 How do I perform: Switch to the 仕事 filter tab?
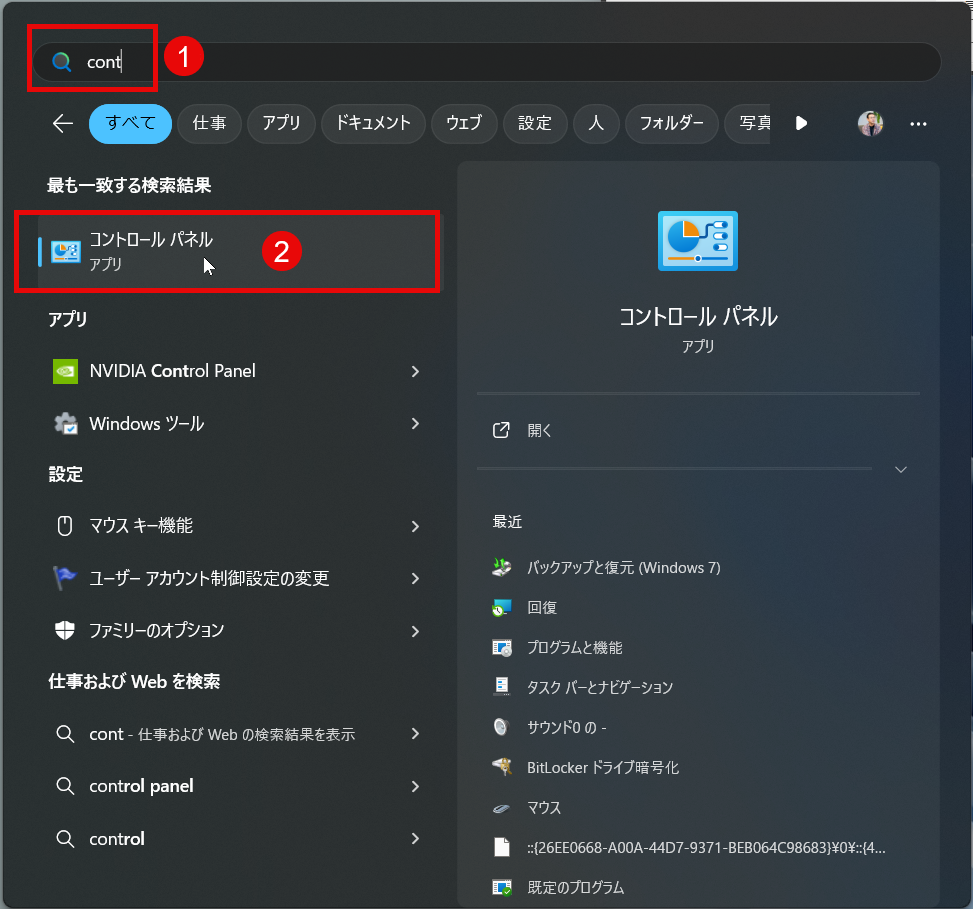pos(209,123)
